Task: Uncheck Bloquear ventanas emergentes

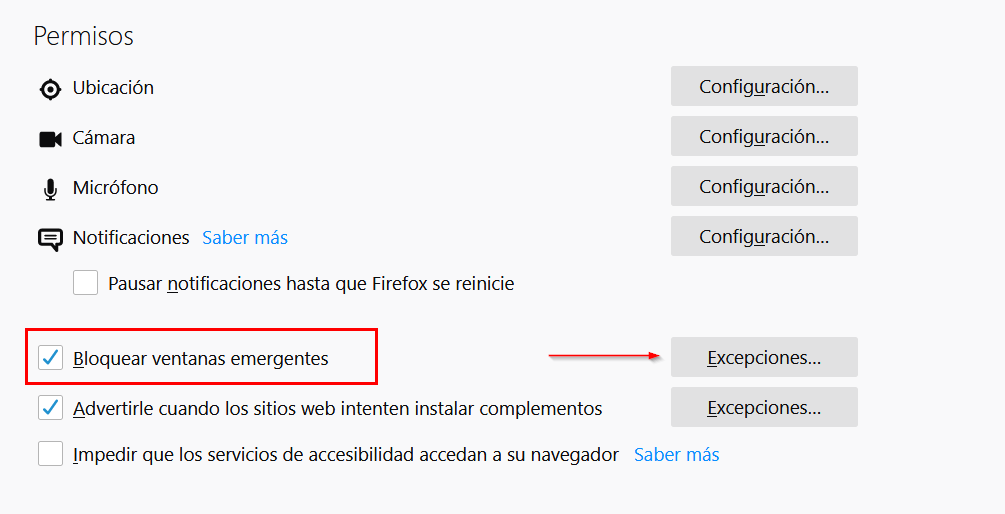Action: coord(51,357)
